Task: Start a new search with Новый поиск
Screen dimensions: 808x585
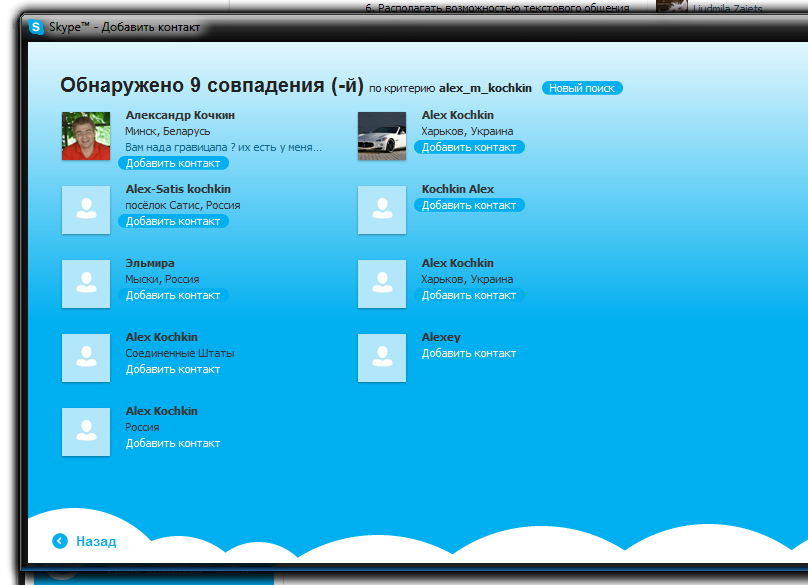Action: (582, 88)
